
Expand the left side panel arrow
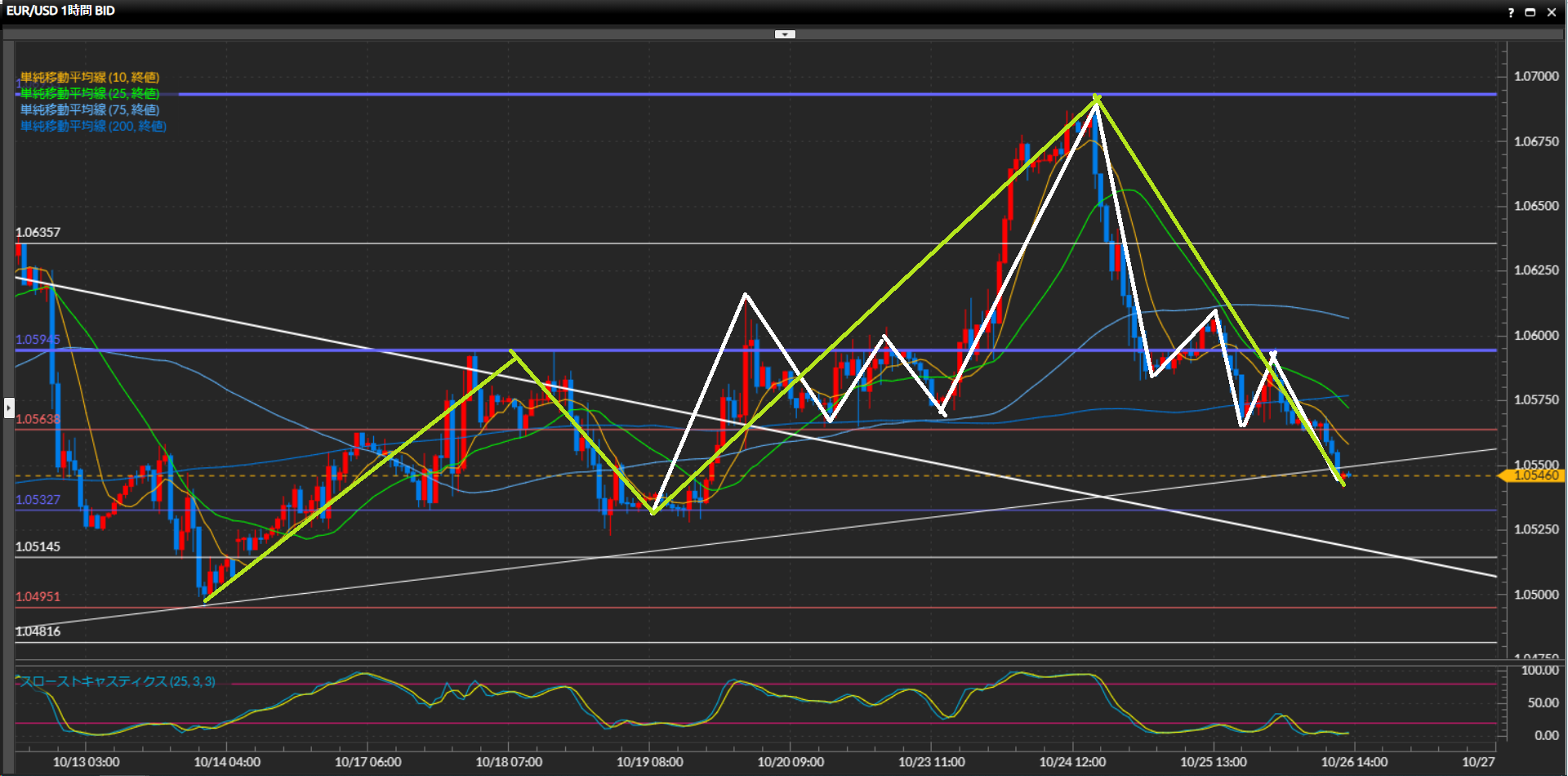coord(9,407)
